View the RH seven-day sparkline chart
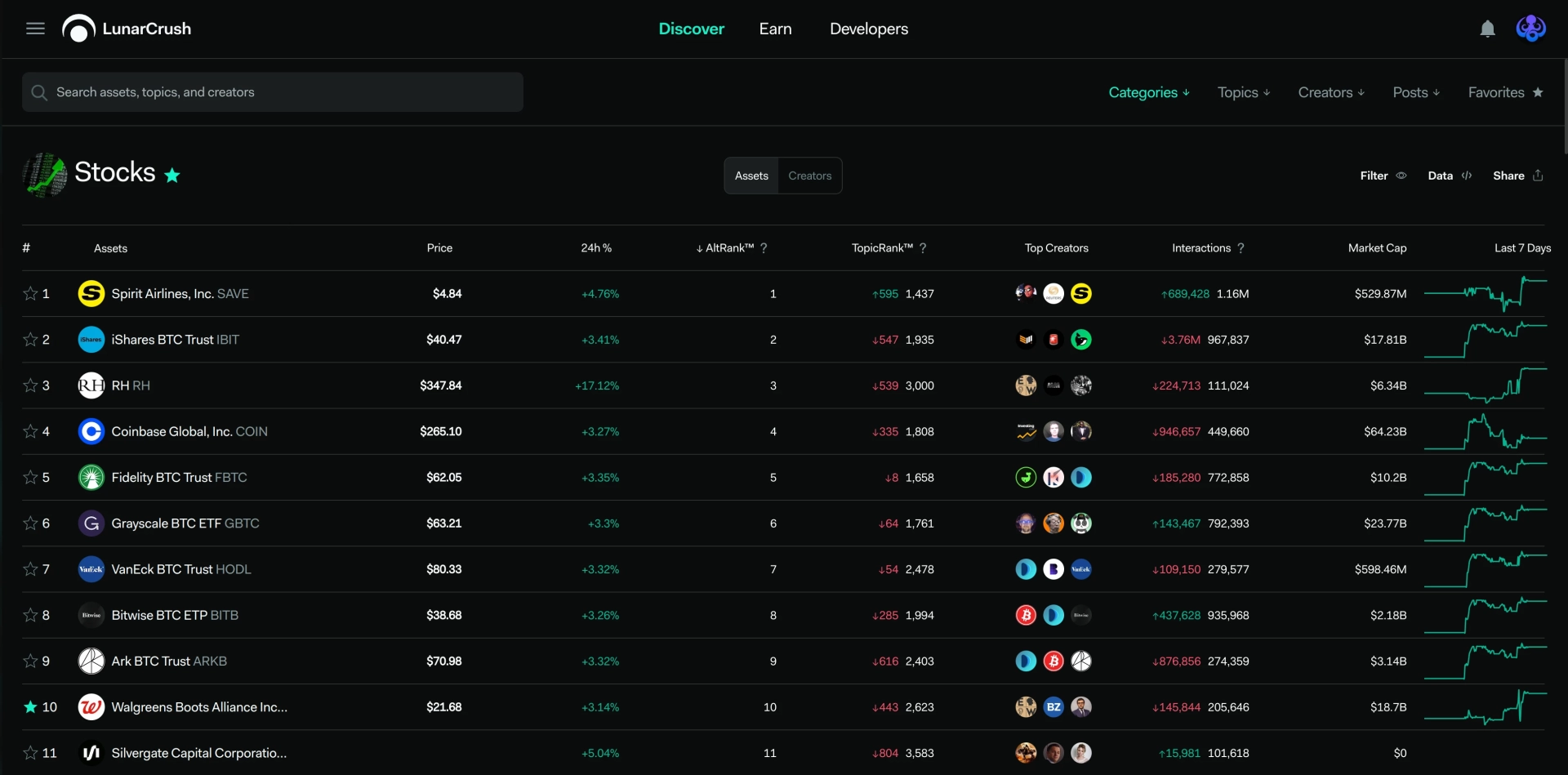This screenshot has height=775, width=1568. coord(1486,385)
